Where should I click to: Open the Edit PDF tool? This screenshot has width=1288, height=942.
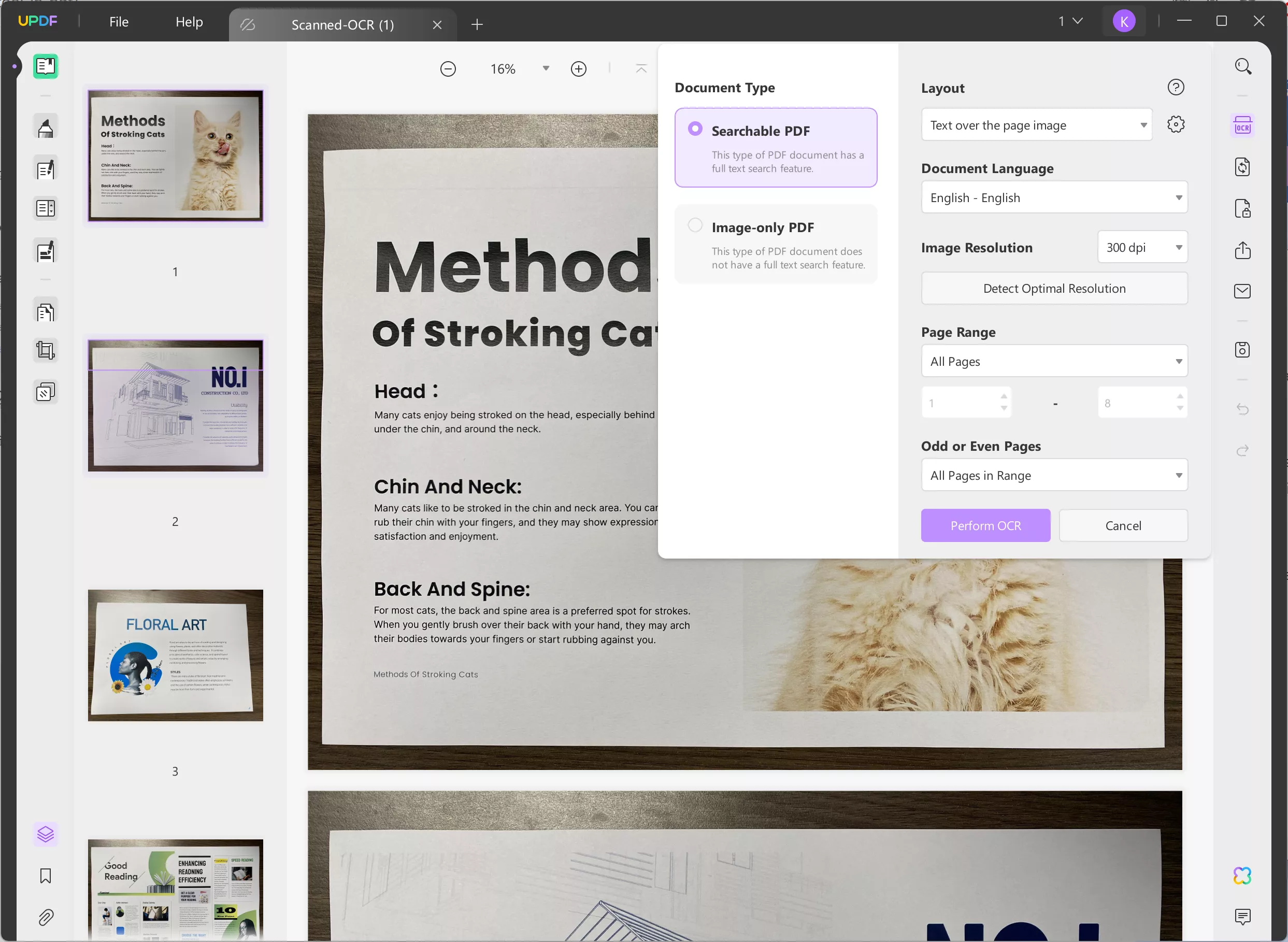46,169
